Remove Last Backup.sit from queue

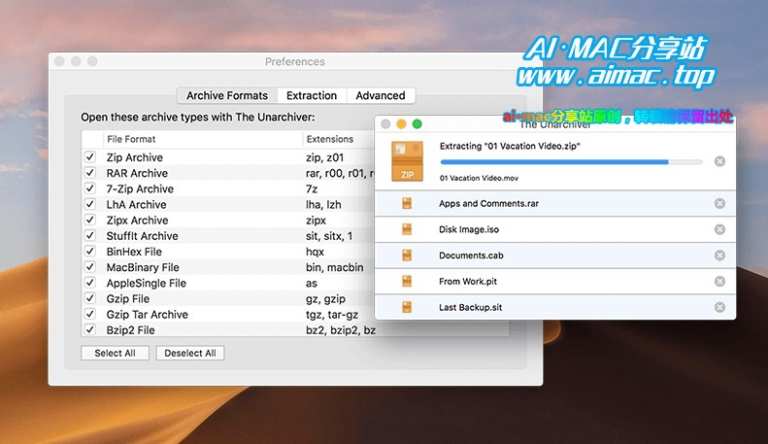pos(720,307)
